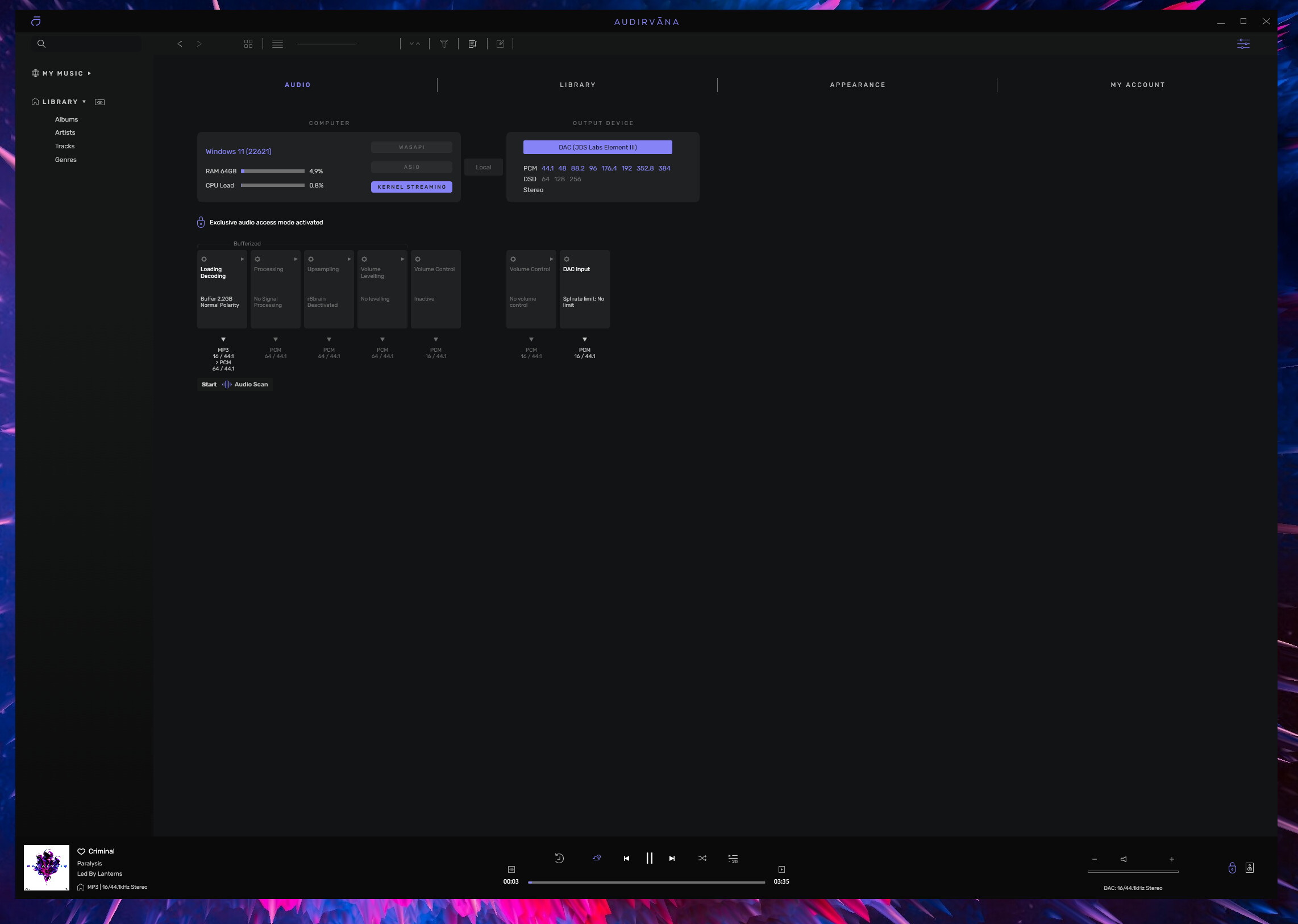
Task: Click the track progress seek bar
Action: 646,883
